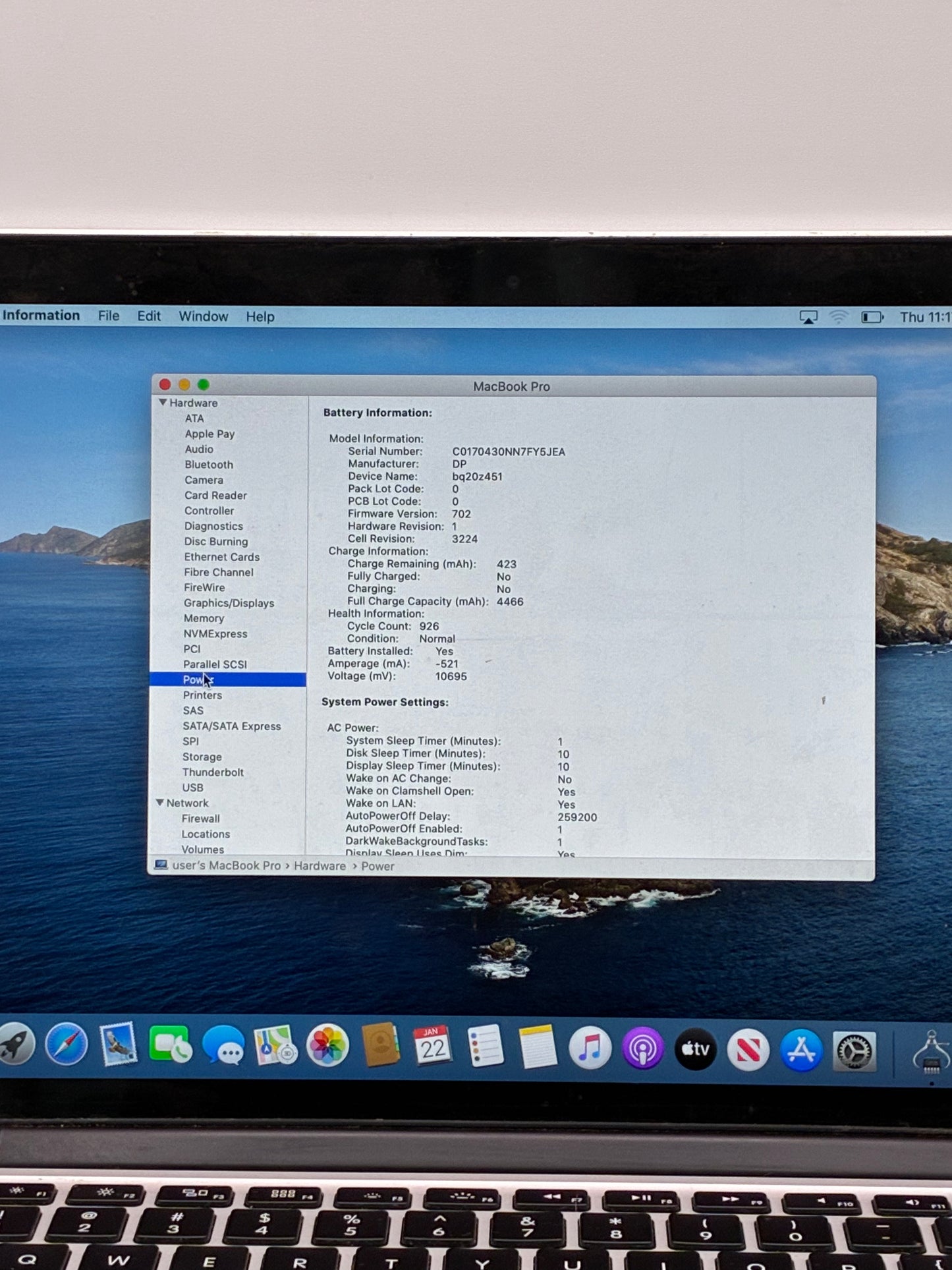Click computer icon in path bar
This screenshot has width=952, height=1270.
pyautogui.click(x=161, y=865)
